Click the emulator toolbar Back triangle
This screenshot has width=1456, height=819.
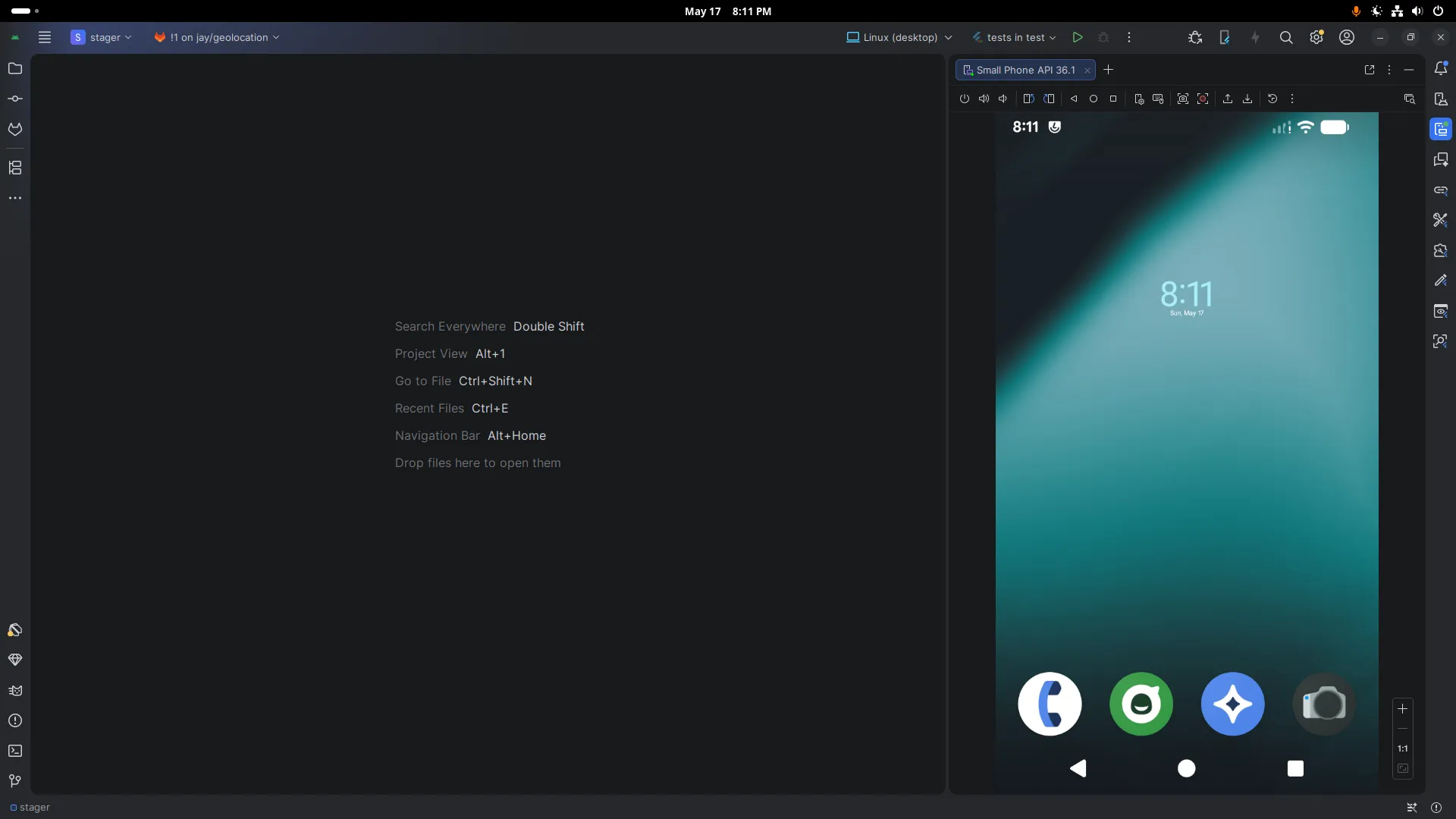[1074, 99]
